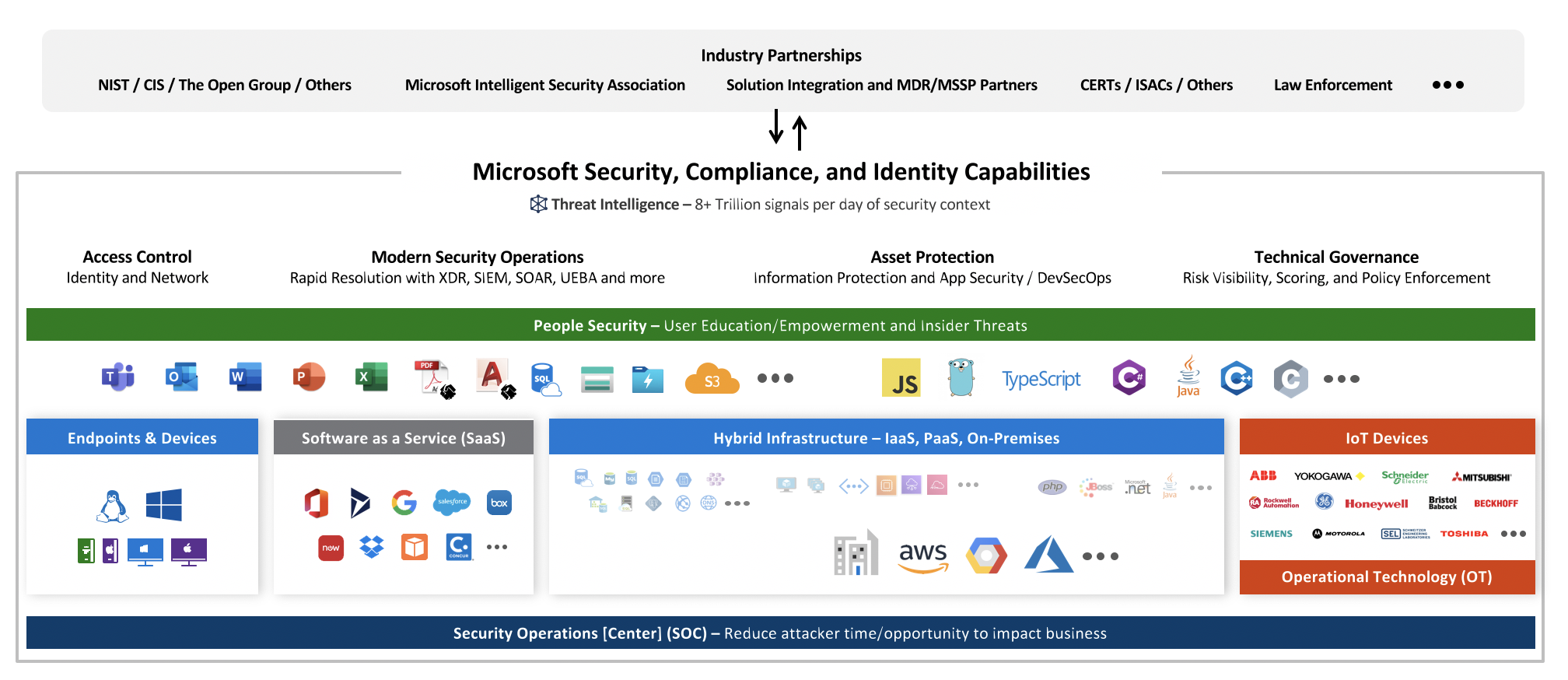Click the Beckhoff logo
This screenshot has height=680, width=1568.
click(1496, 503)
